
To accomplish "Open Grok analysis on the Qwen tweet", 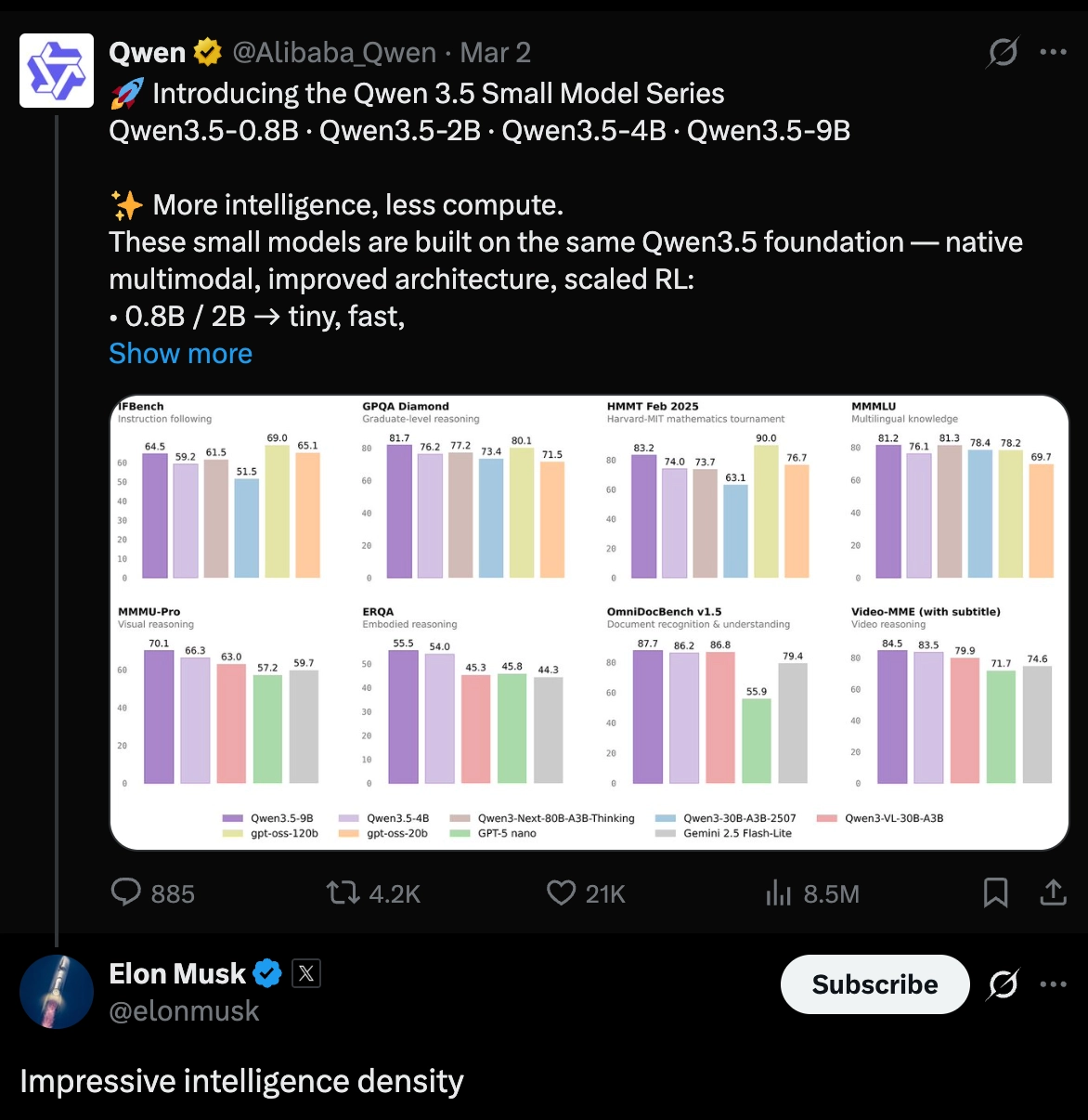I will coord(1002,53).
